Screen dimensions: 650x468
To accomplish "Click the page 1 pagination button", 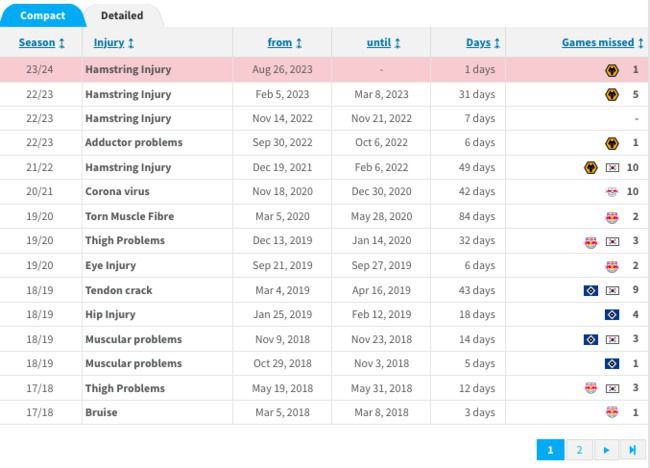I will click(550, 450).
